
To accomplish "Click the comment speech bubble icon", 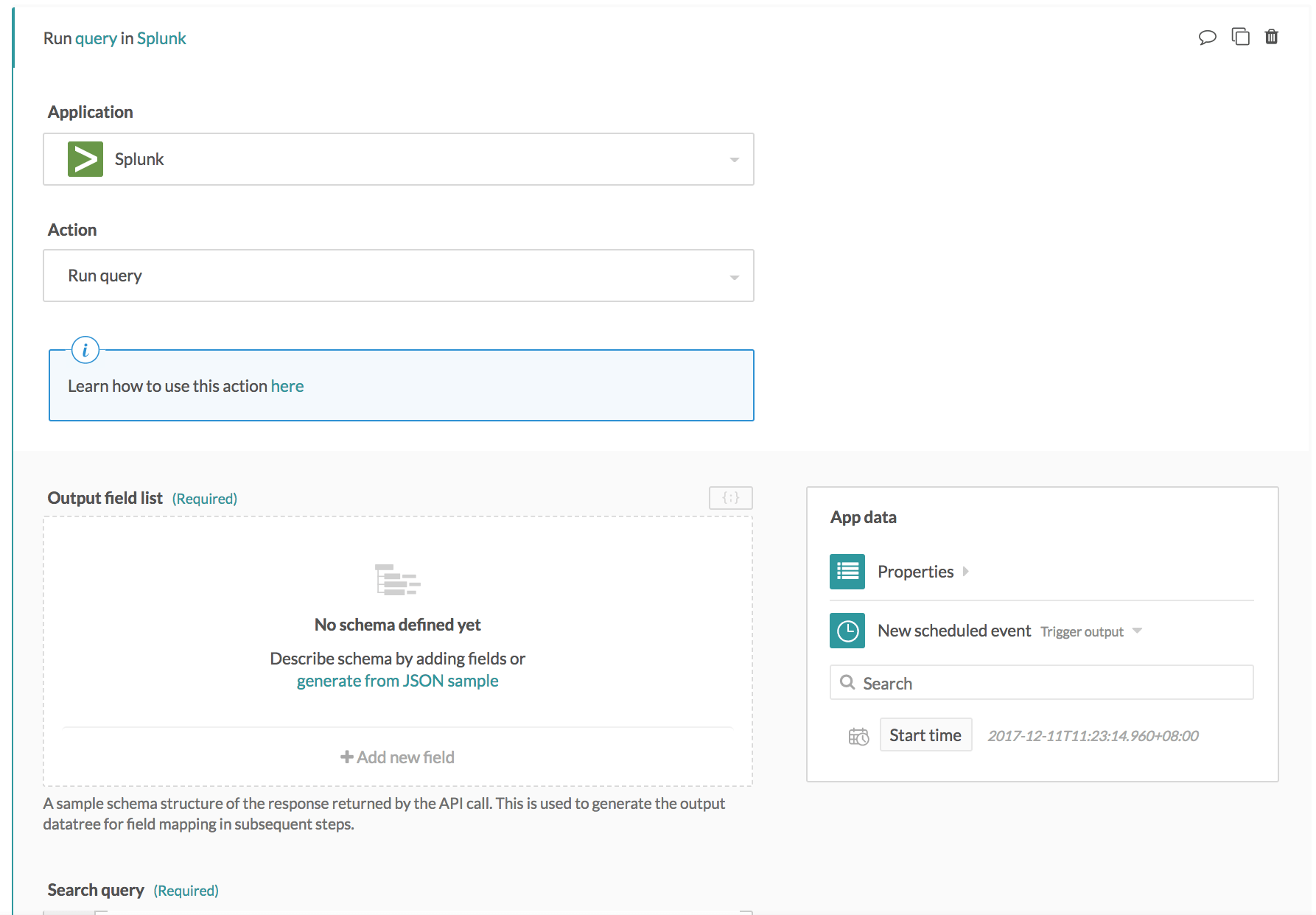I will pyautogui.click(x=1207, y=37).
